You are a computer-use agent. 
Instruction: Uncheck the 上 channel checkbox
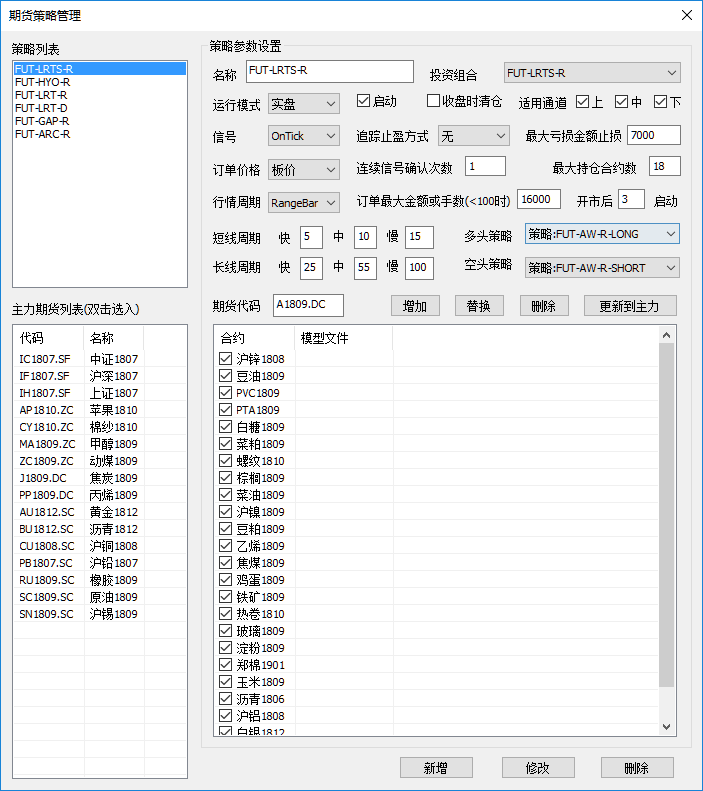coord(582,102)
